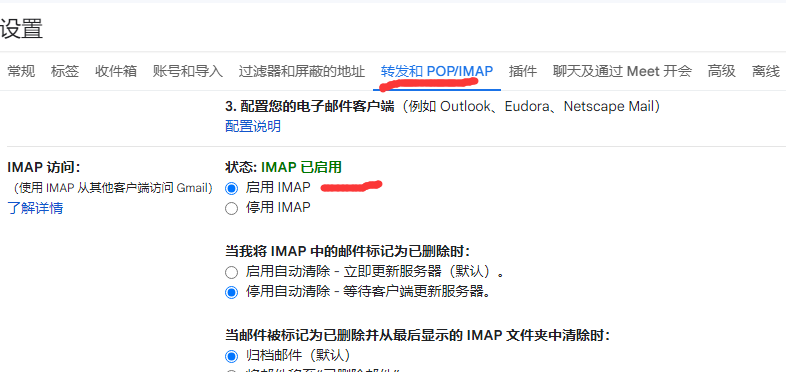Open the 常规 settings tab
The image size is (786, 372).
(x=21, y=71)
